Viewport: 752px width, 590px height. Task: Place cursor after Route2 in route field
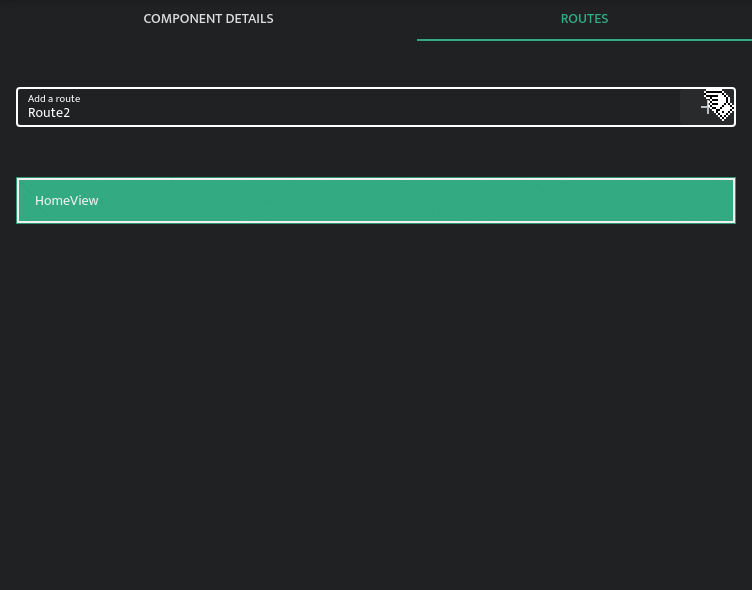(x=72, y=113)
